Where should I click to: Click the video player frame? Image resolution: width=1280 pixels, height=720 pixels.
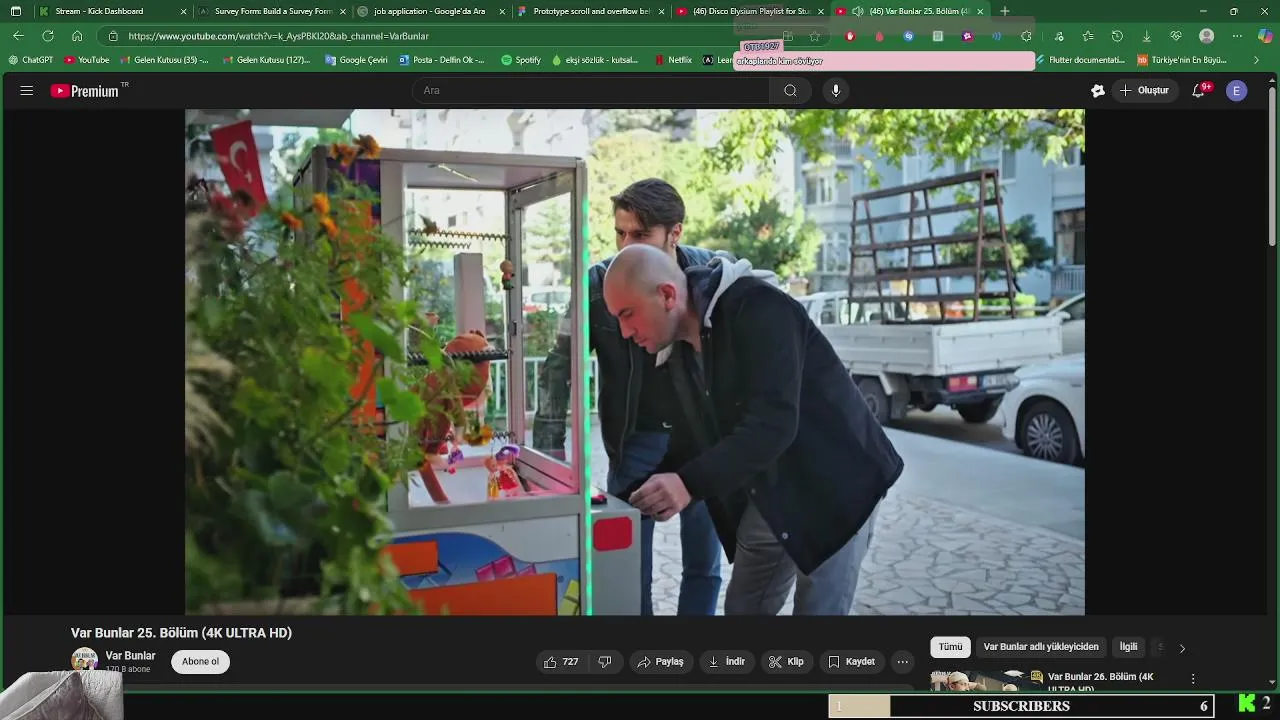pos(635,362)
